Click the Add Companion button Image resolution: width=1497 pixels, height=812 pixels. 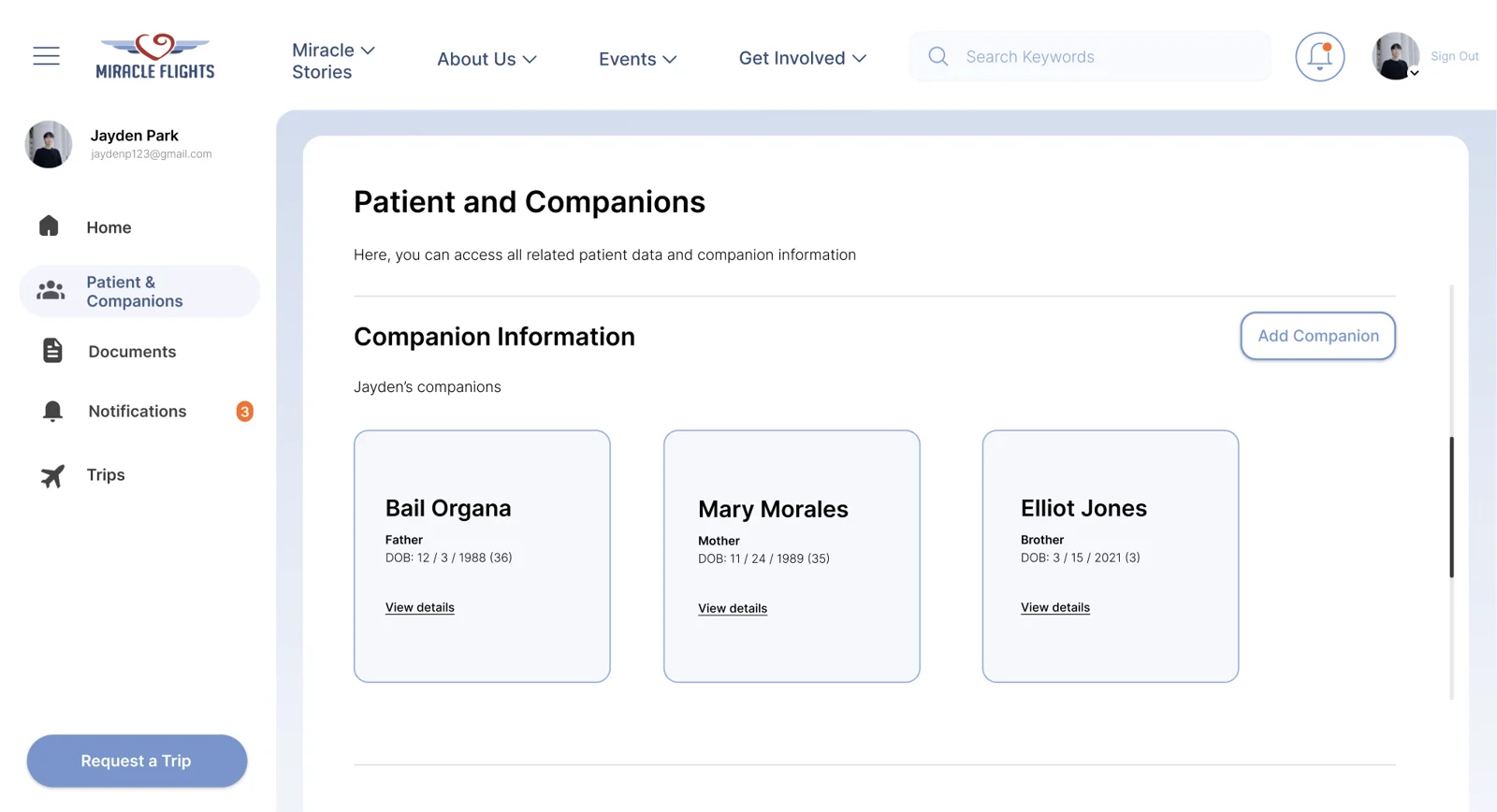coord(1317,336)
